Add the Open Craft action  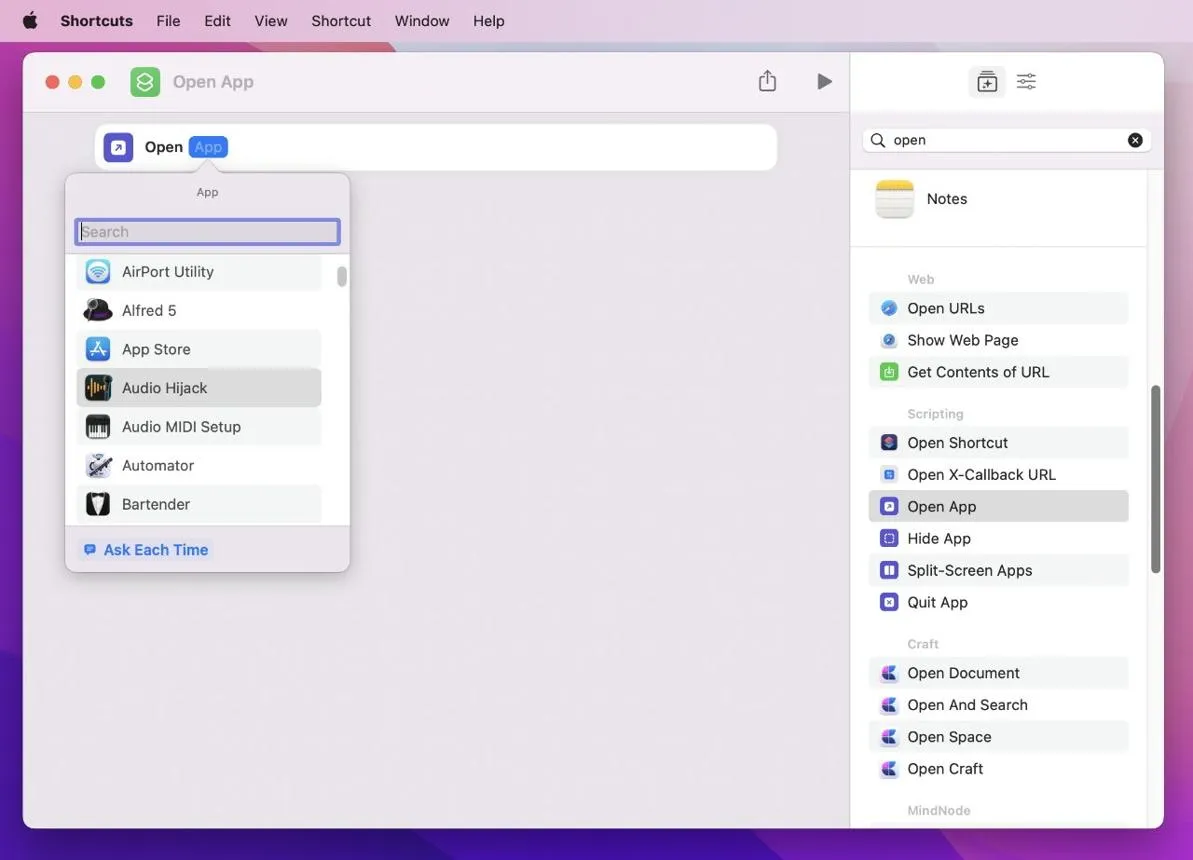coord(998,769)
